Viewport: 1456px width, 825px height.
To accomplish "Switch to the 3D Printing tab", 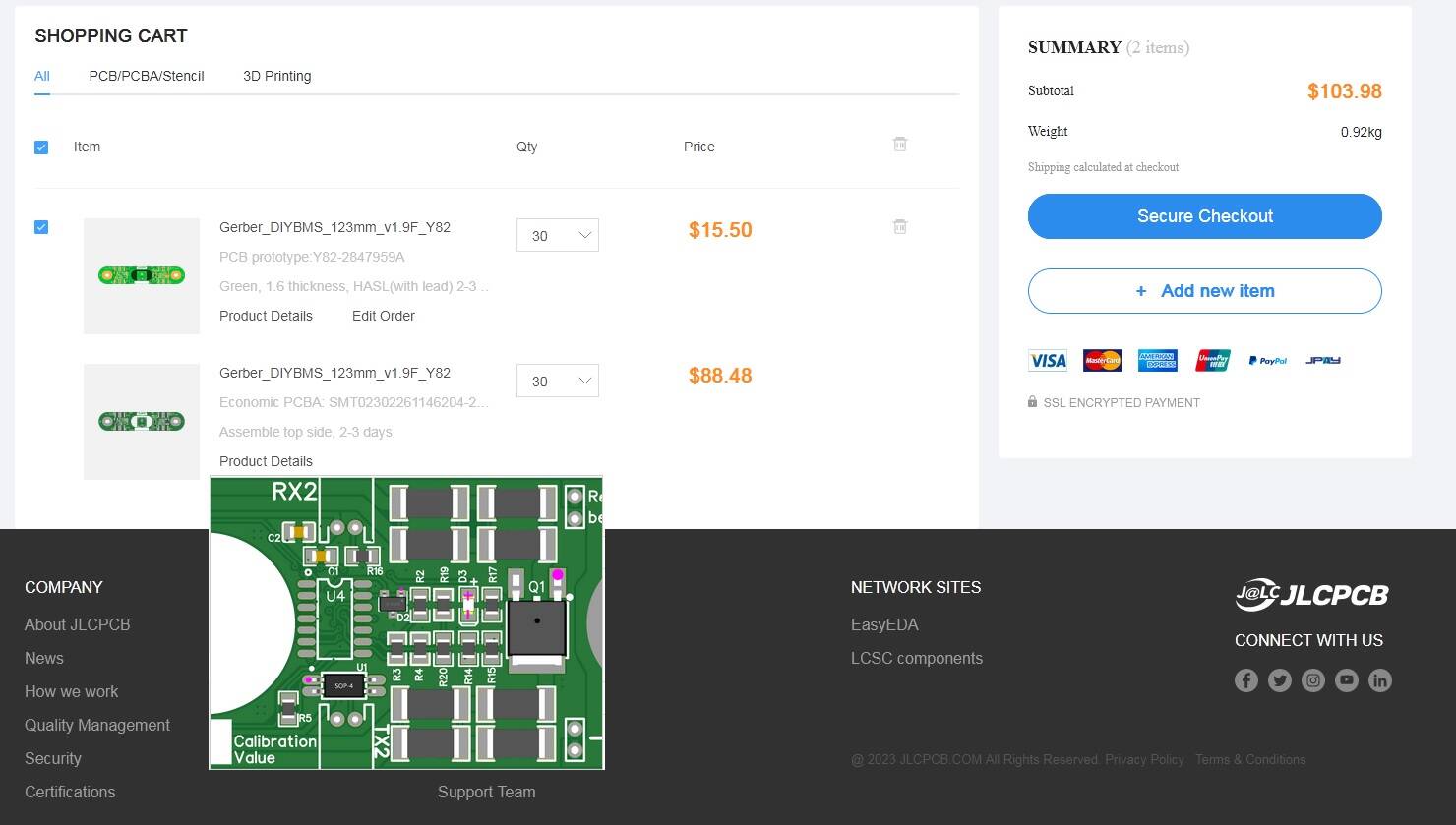I will pos(276,76).
